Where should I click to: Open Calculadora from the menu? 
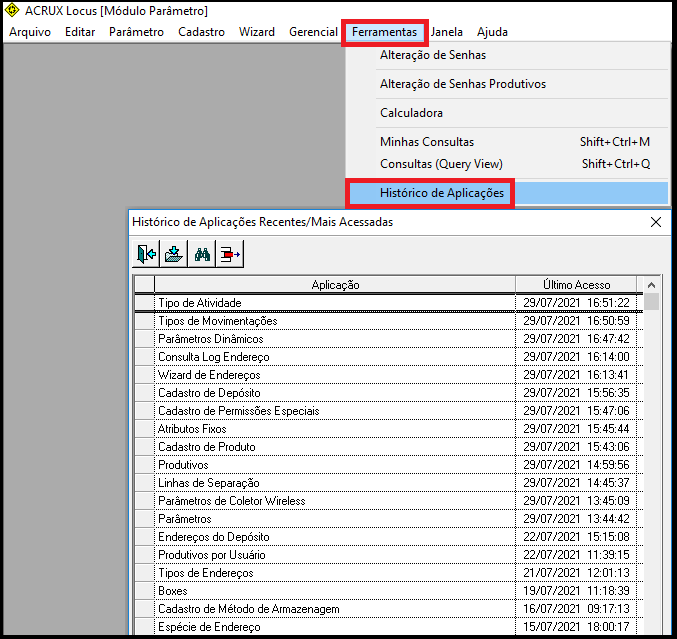pos(508,113)
